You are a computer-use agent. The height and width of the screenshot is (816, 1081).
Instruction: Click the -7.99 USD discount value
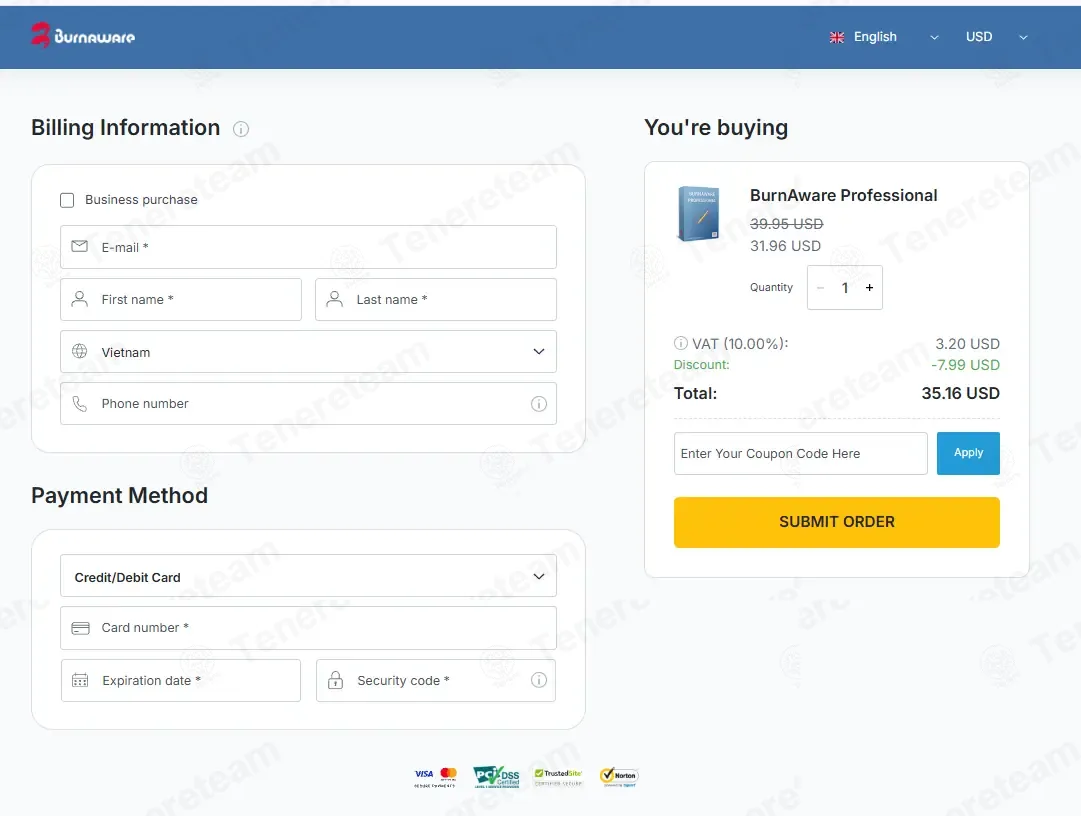(x=965, y=365)
